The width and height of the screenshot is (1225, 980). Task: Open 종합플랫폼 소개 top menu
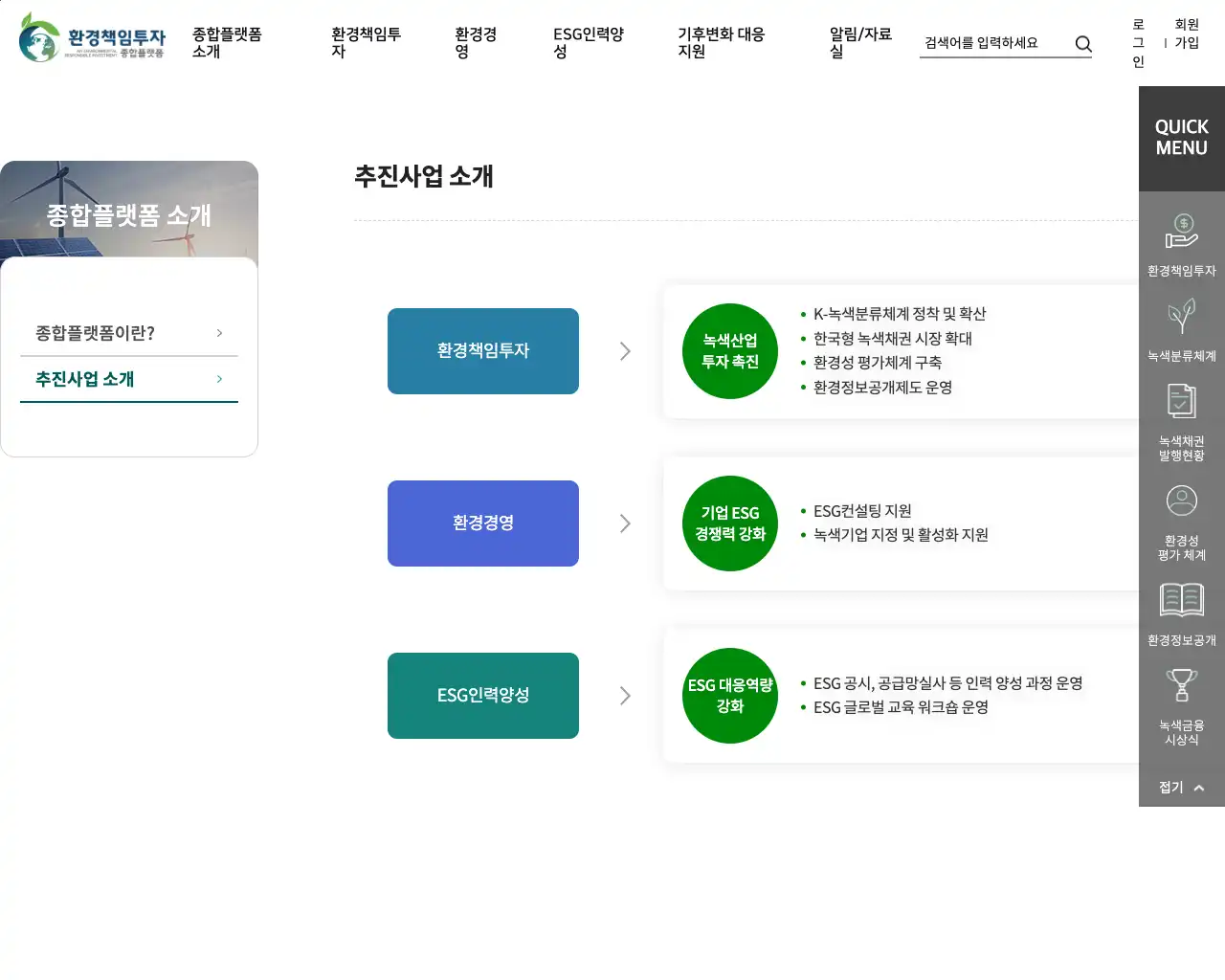click(x=227, y=43)
